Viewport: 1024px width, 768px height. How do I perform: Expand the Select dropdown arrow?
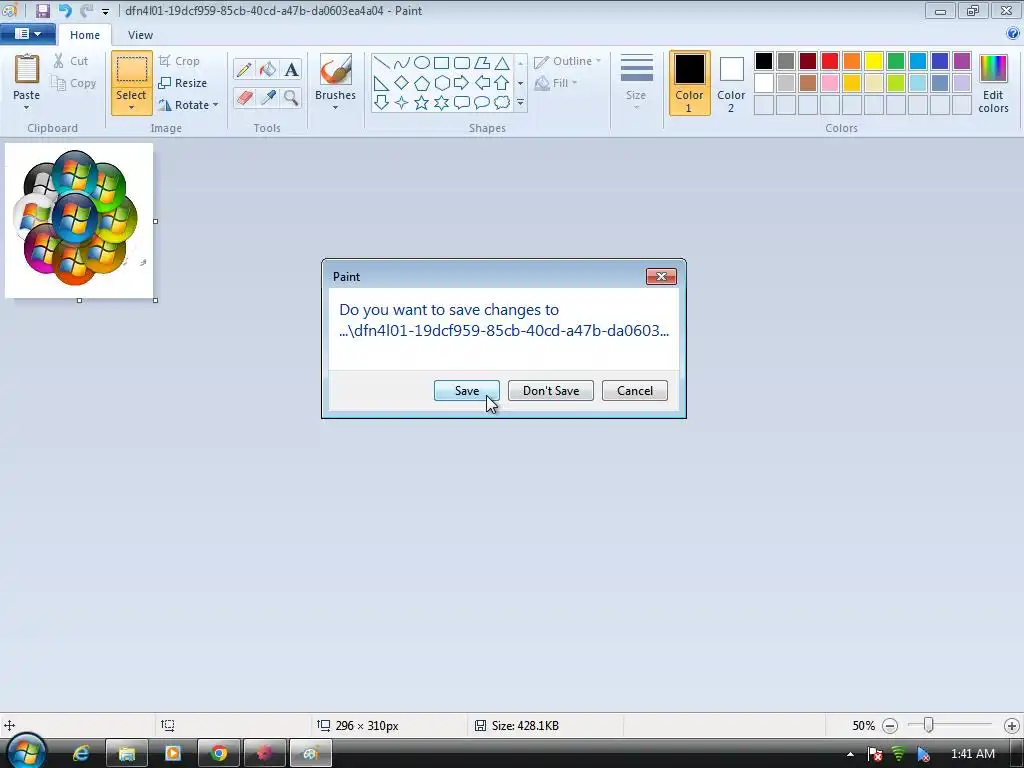[x=131, y=108]
